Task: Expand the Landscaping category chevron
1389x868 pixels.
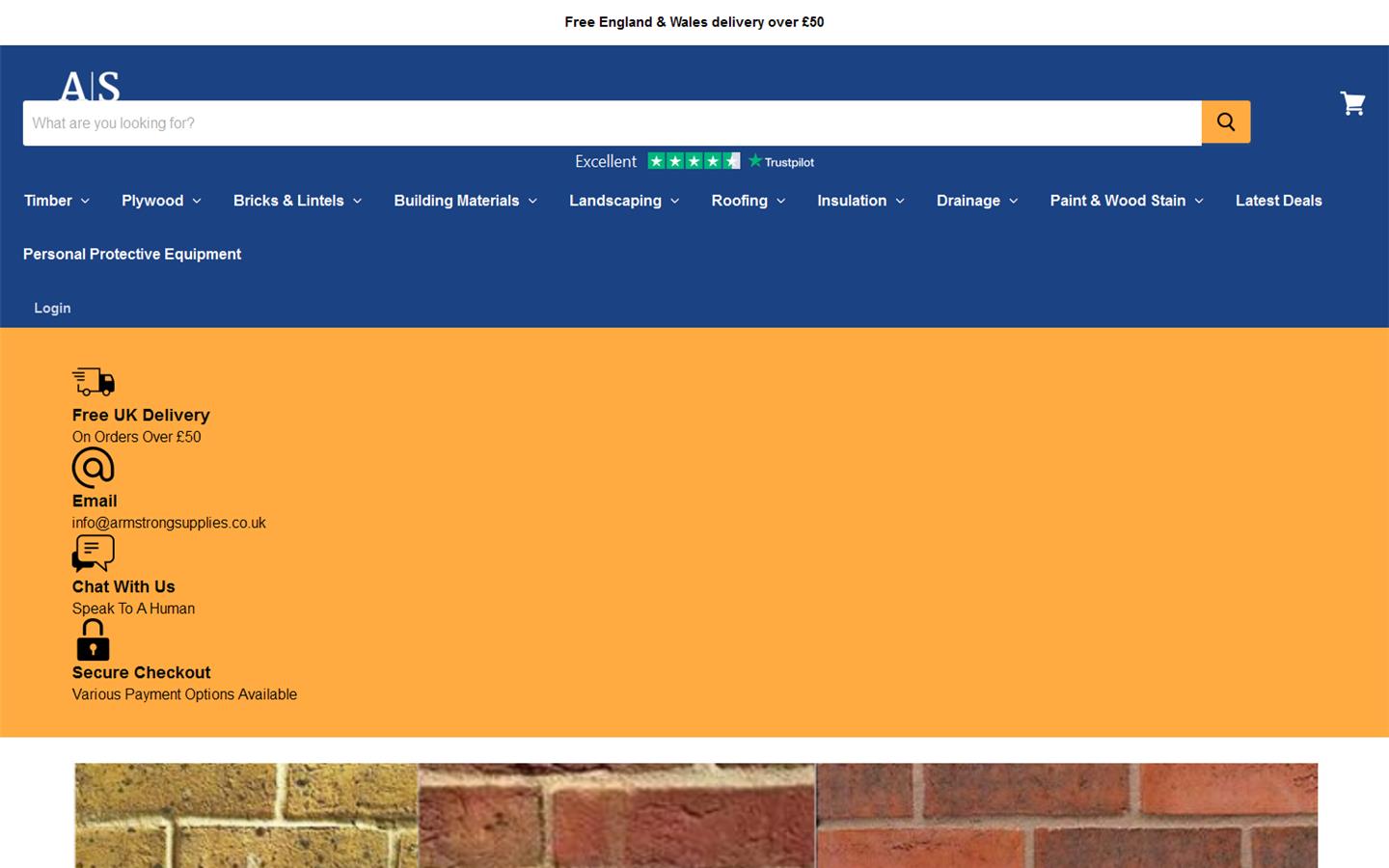Action: tap(675, 202)
